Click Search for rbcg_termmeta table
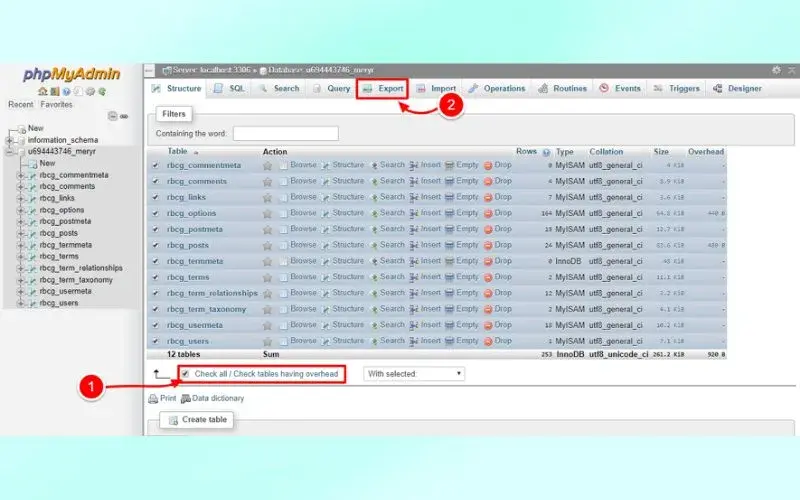The width and height of the screenshot is (800, 500). (x=387, y=261)
